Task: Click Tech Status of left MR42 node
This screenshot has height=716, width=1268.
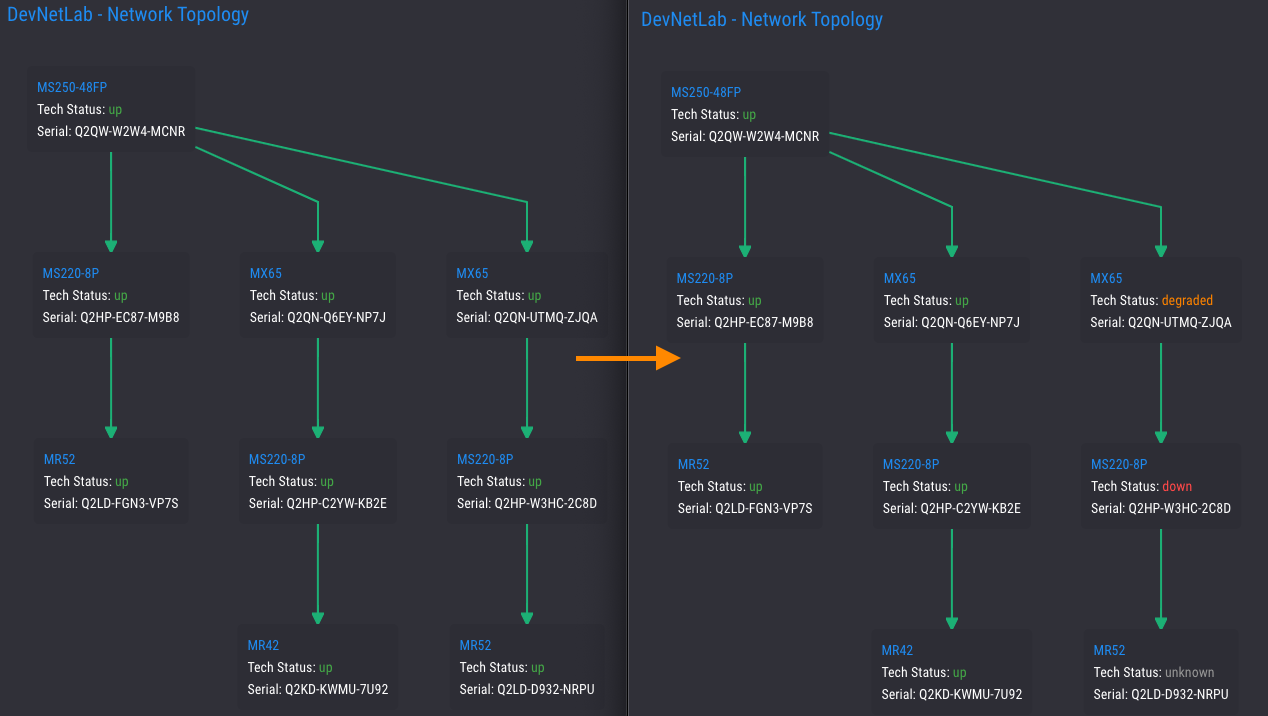Action: [x=291, y=667]
